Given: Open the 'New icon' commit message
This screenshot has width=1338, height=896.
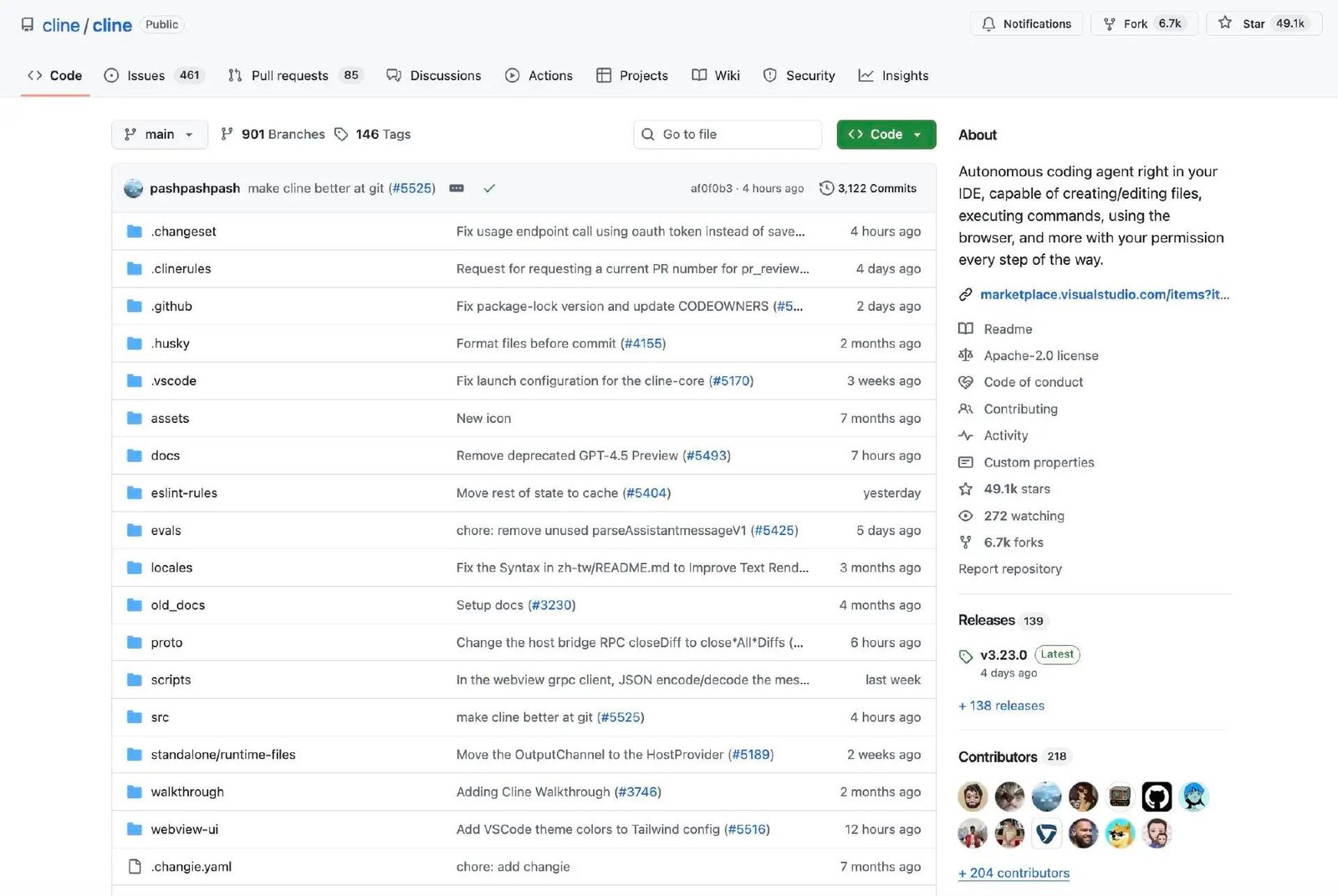Looking at the screenshot, I should pyautogui.click(x=483, y=418).
